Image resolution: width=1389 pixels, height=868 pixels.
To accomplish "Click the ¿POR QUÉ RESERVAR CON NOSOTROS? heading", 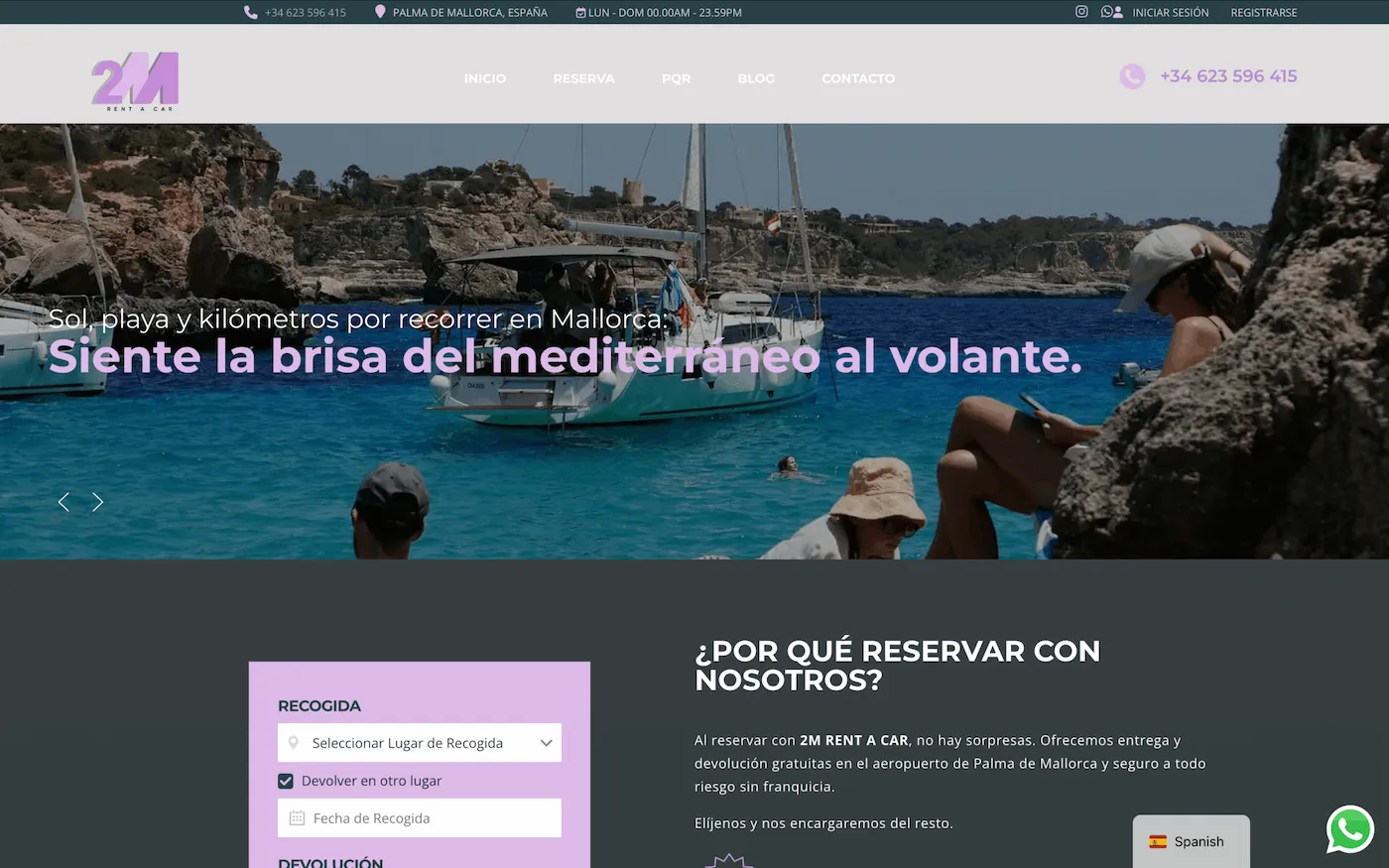I will (x=898, y=666).
